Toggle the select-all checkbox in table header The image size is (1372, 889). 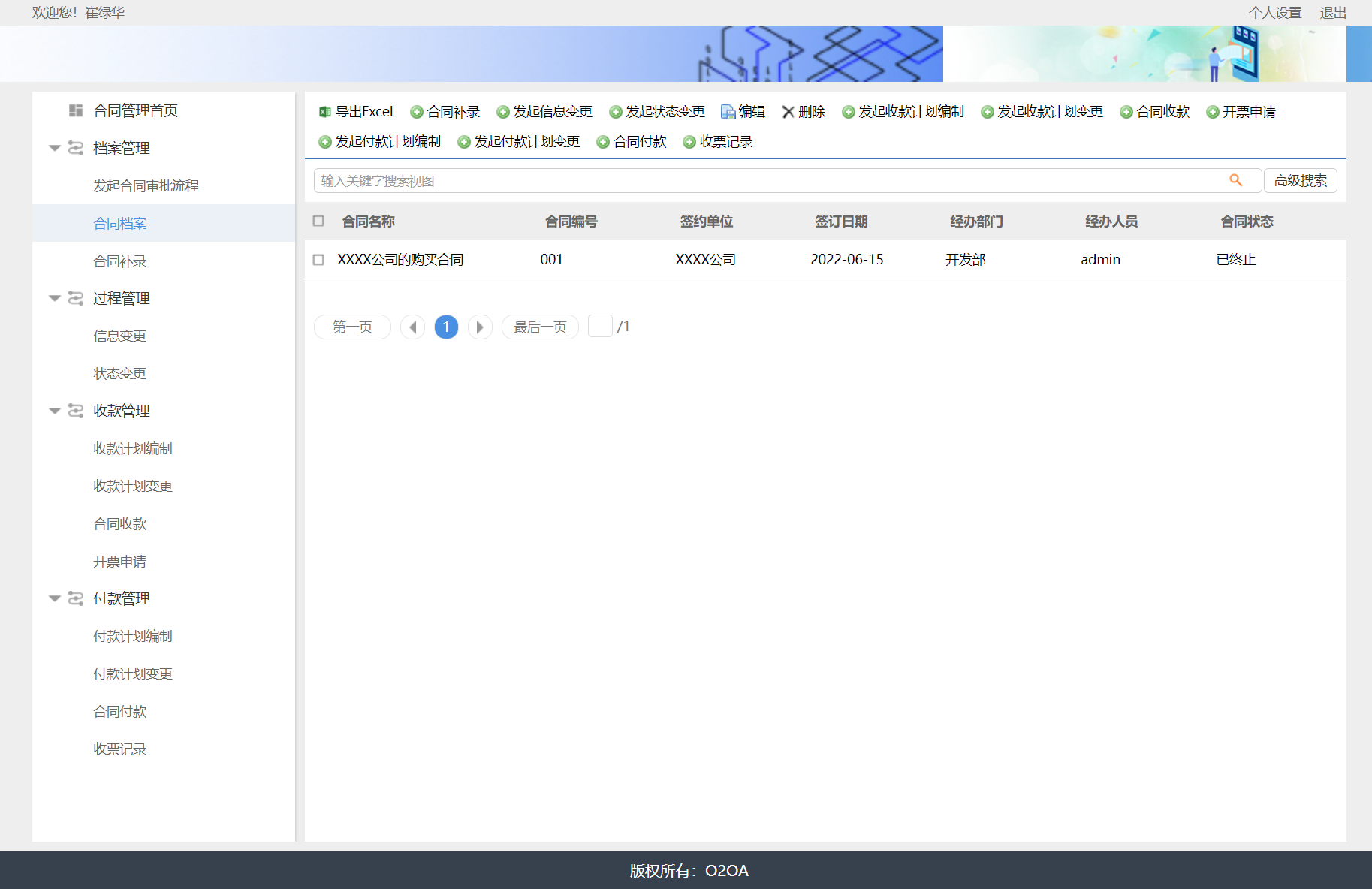(x=318, y=221)
